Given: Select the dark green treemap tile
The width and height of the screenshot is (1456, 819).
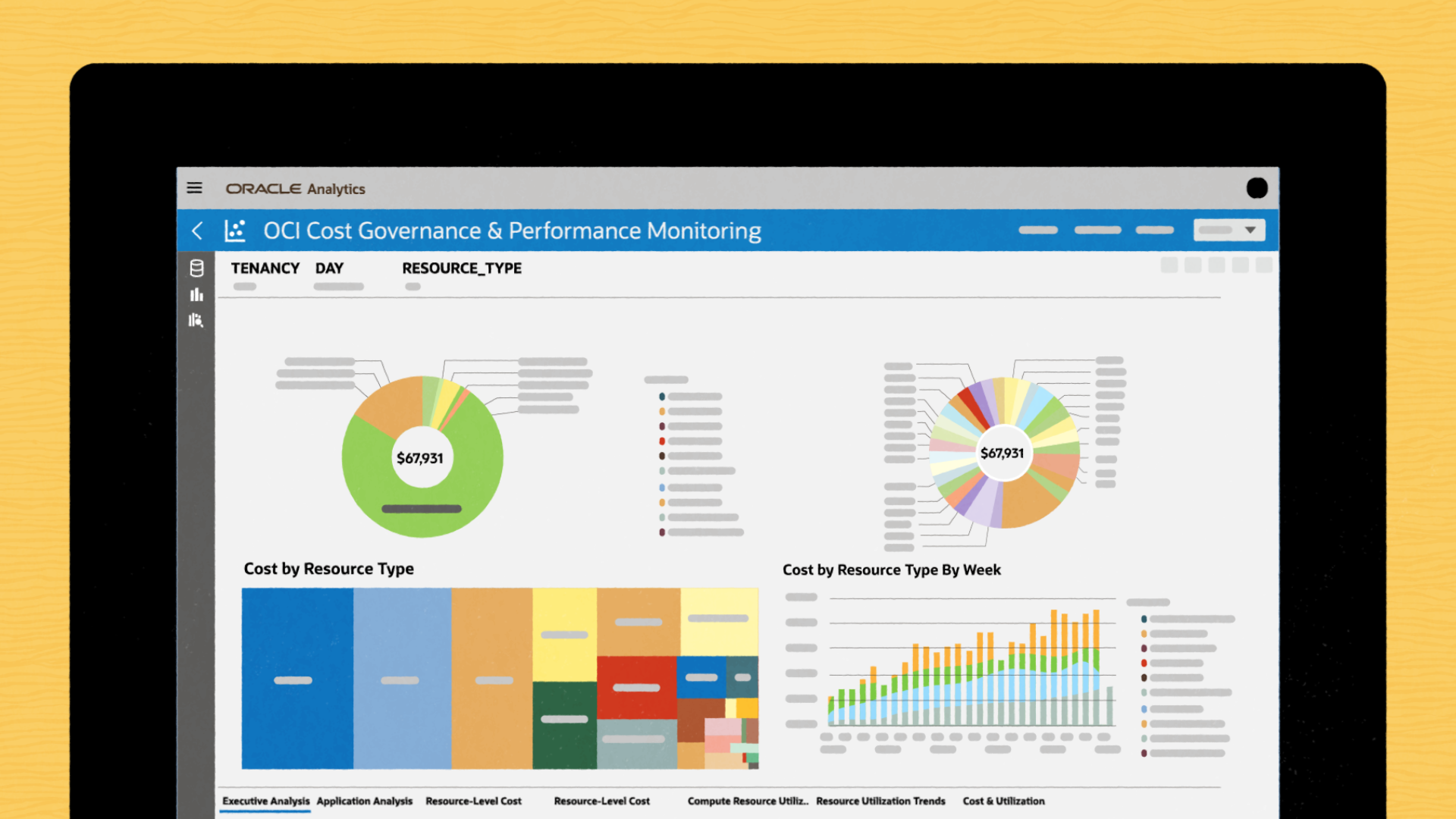Looking at the screenshot, I should (564, 725).
